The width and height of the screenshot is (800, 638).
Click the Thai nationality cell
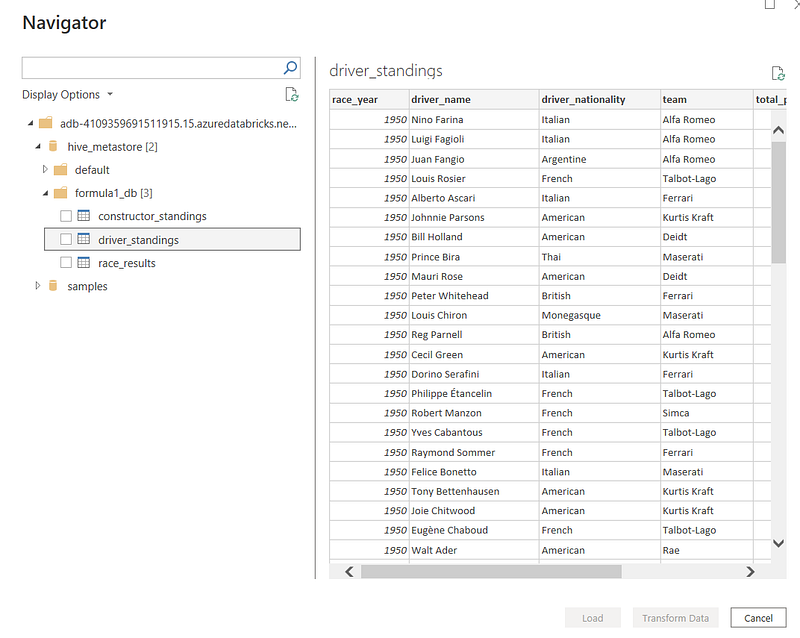(600, 257)
